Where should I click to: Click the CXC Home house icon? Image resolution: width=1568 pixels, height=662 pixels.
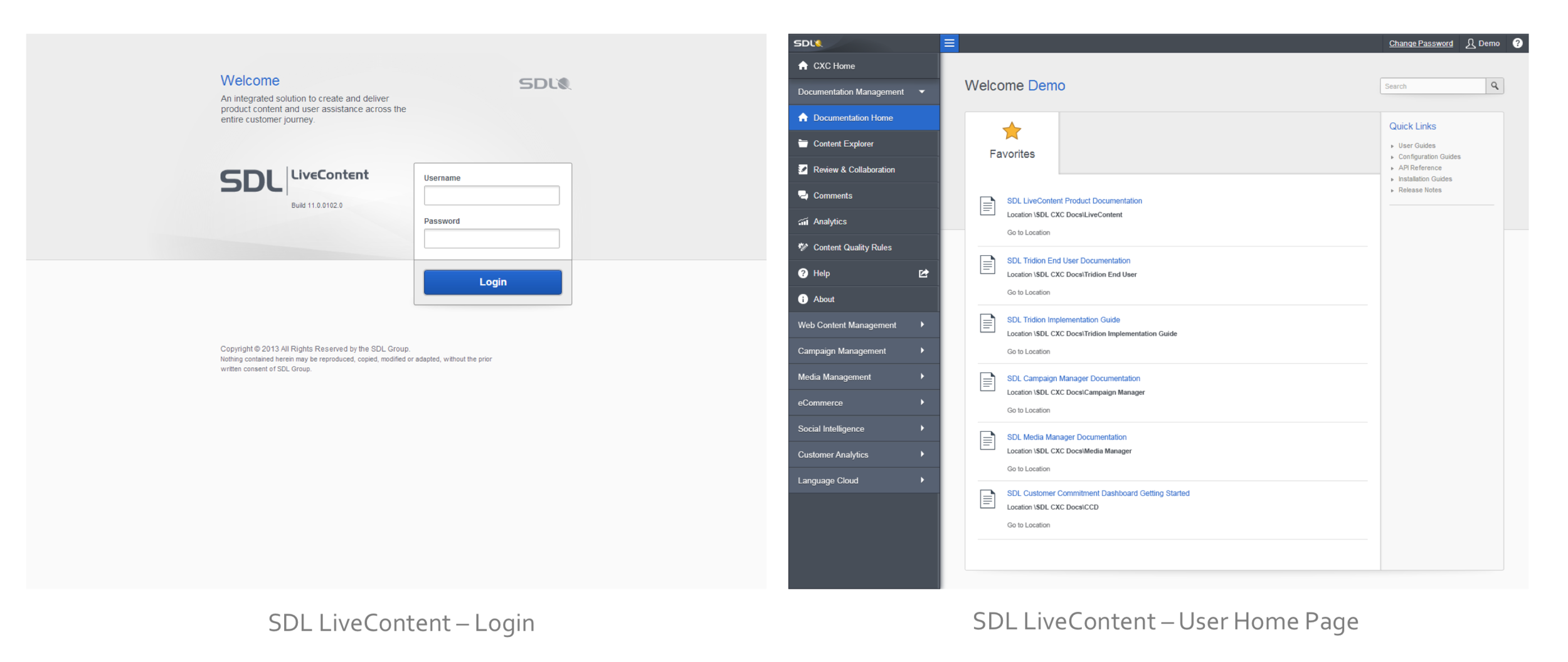pos(802,65)
